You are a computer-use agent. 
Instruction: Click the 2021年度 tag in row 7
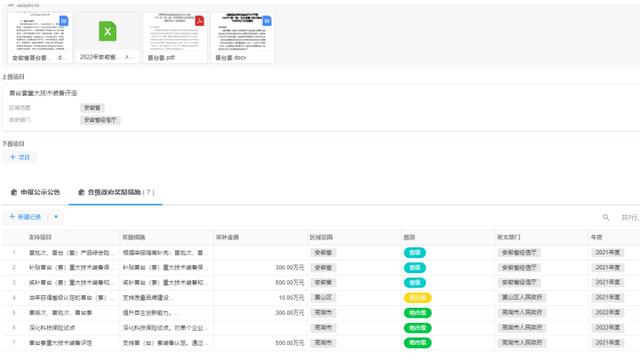[607, 343]
